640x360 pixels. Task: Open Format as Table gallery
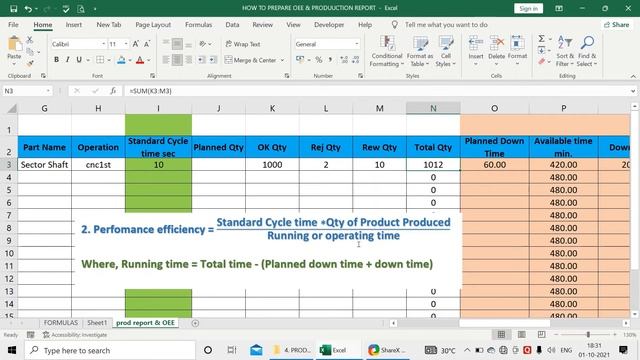tap(420, 51)
